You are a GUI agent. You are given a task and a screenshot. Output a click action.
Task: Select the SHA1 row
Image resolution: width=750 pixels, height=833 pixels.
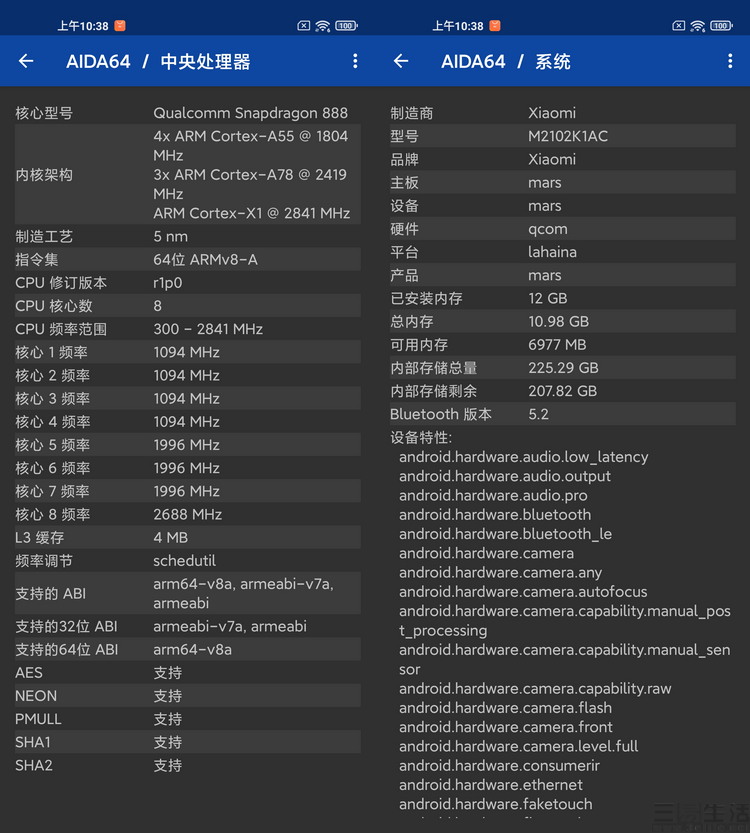[x=188, y=742]
